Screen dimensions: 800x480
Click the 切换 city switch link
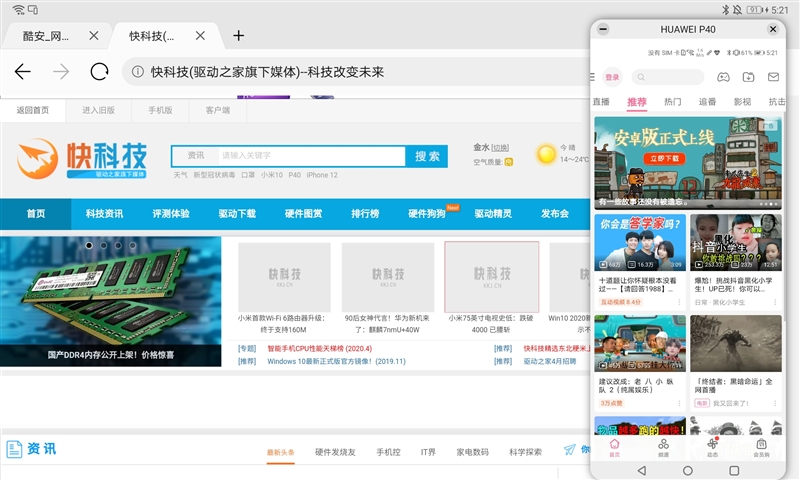point(500,147)
